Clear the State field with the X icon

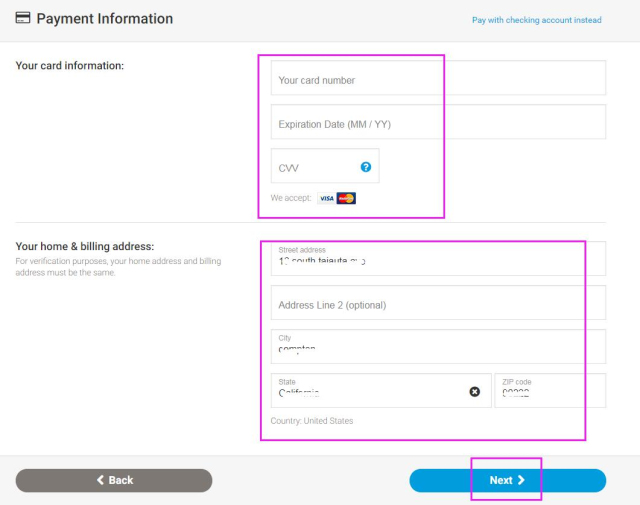point(475,391)
